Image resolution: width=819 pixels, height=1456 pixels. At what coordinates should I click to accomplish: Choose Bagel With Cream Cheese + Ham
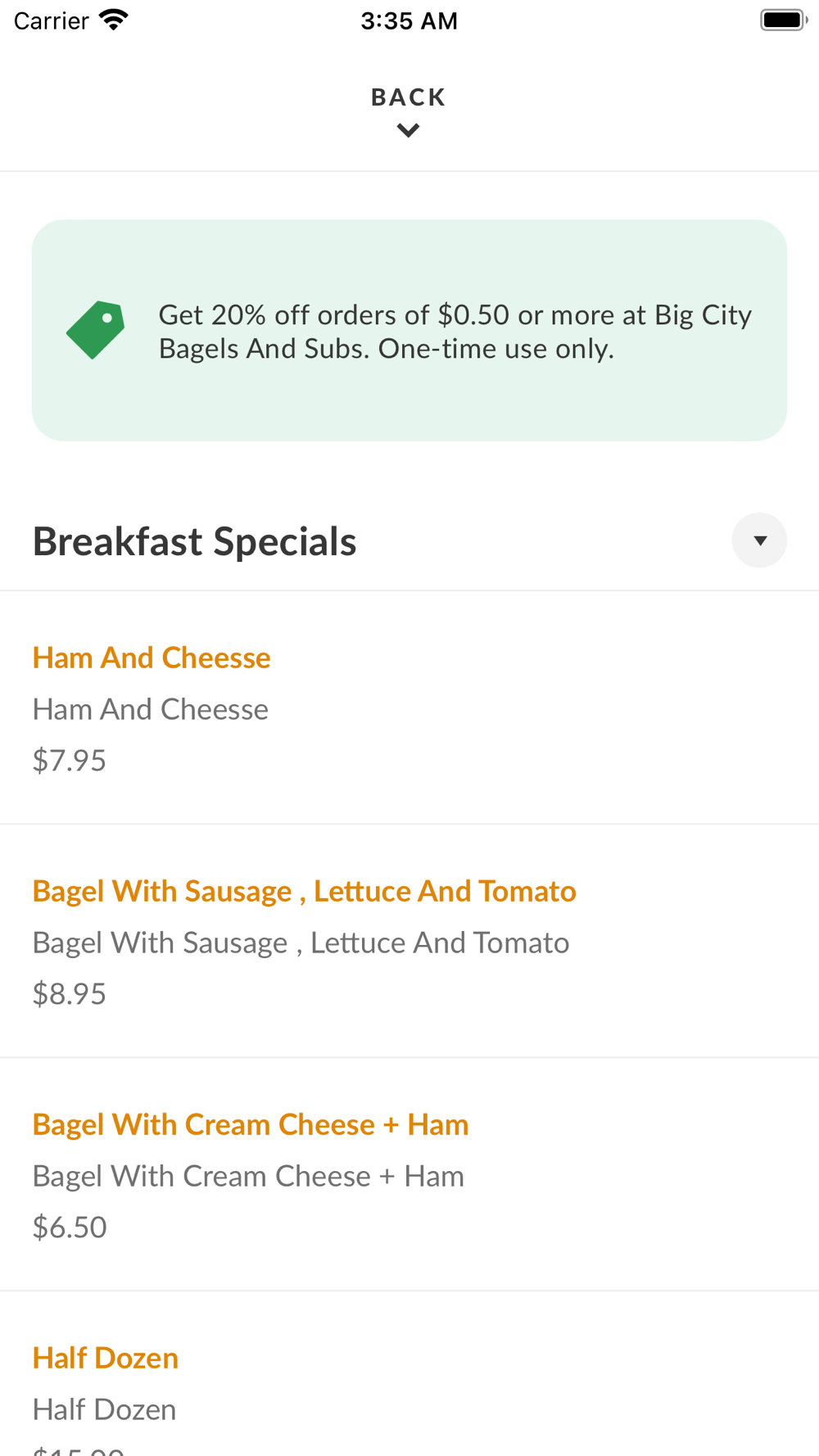[x=250, y=1124]
